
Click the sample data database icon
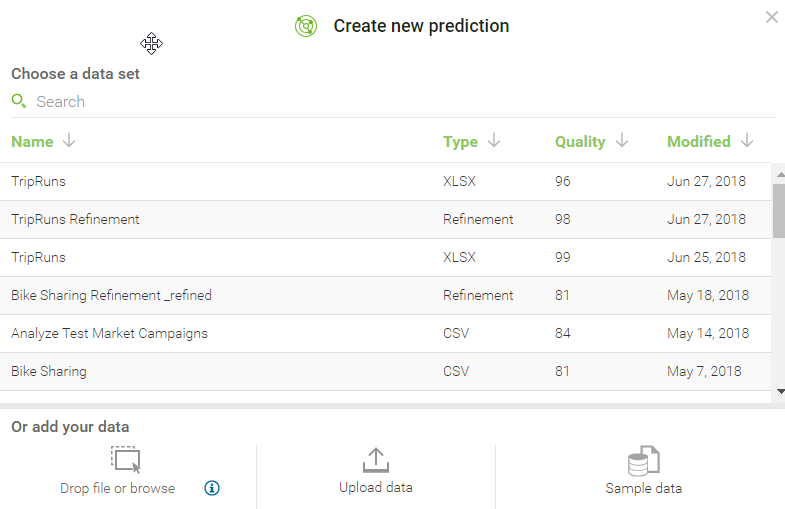pyautogui.click(x=643, y=461)
